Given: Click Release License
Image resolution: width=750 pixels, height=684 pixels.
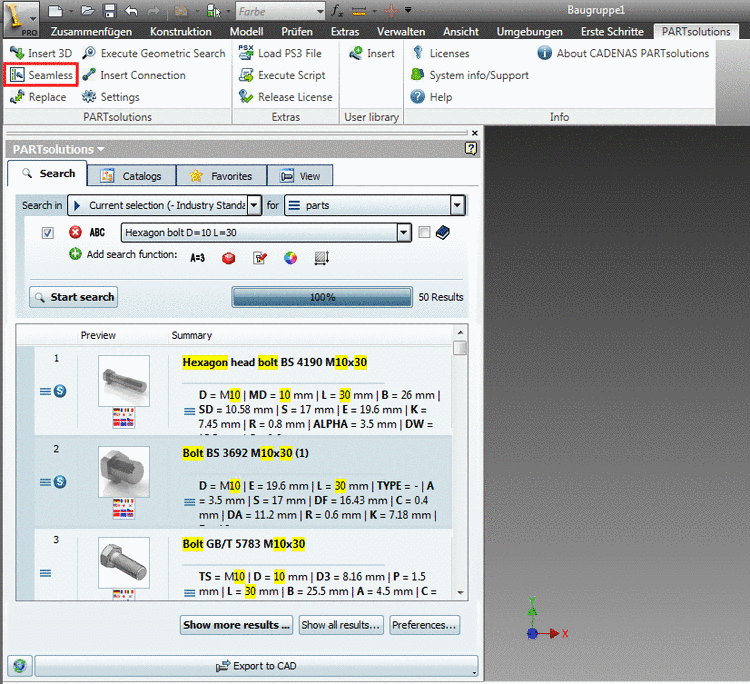Looking at the screenshot, I should 286,97.
